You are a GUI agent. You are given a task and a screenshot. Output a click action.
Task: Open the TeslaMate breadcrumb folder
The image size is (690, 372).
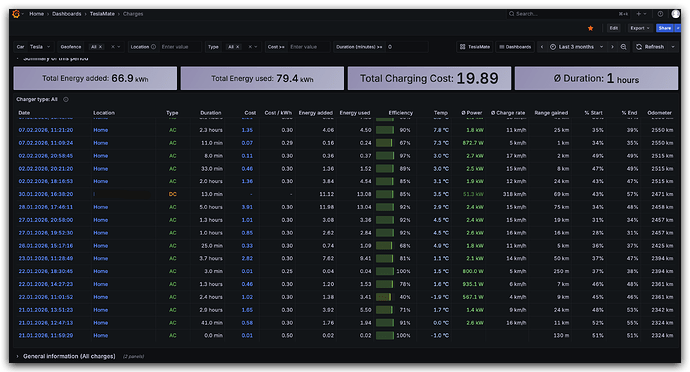tap(102, 14)
